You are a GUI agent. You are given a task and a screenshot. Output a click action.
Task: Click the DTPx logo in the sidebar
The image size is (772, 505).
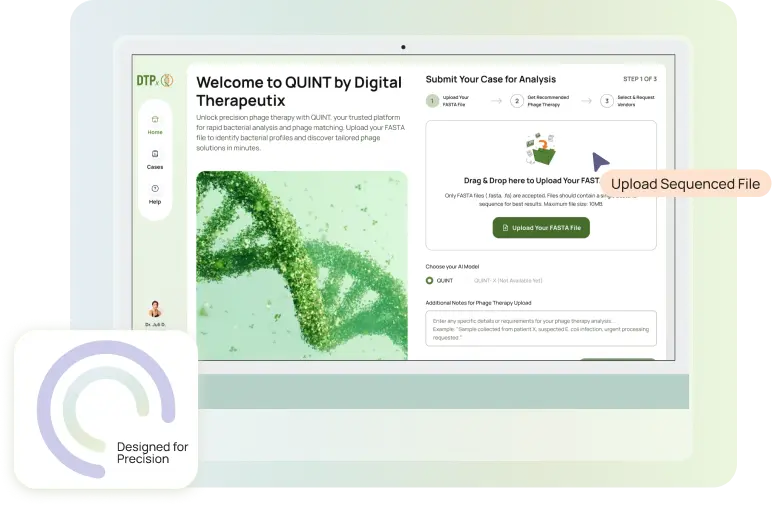click(154, 81)
